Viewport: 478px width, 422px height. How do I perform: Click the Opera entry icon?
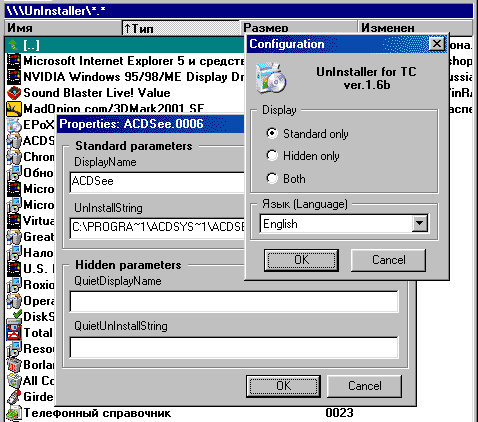coord(14,301)
